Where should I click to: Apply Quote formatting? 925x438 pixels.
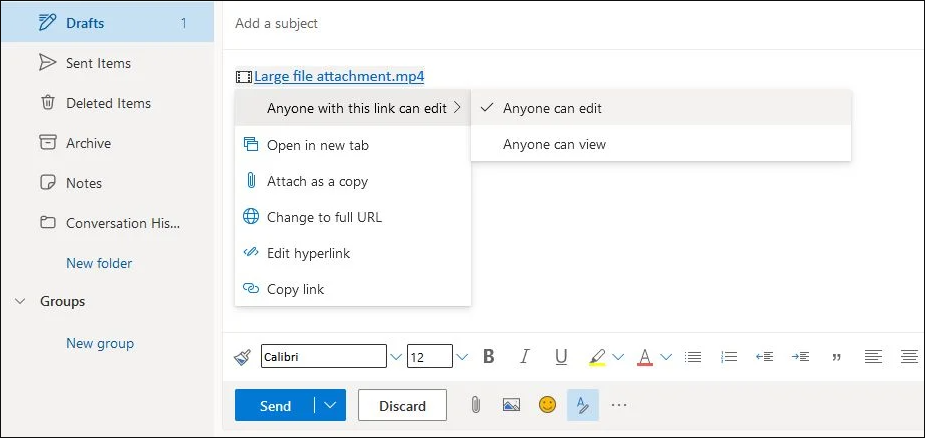[836, 357]
